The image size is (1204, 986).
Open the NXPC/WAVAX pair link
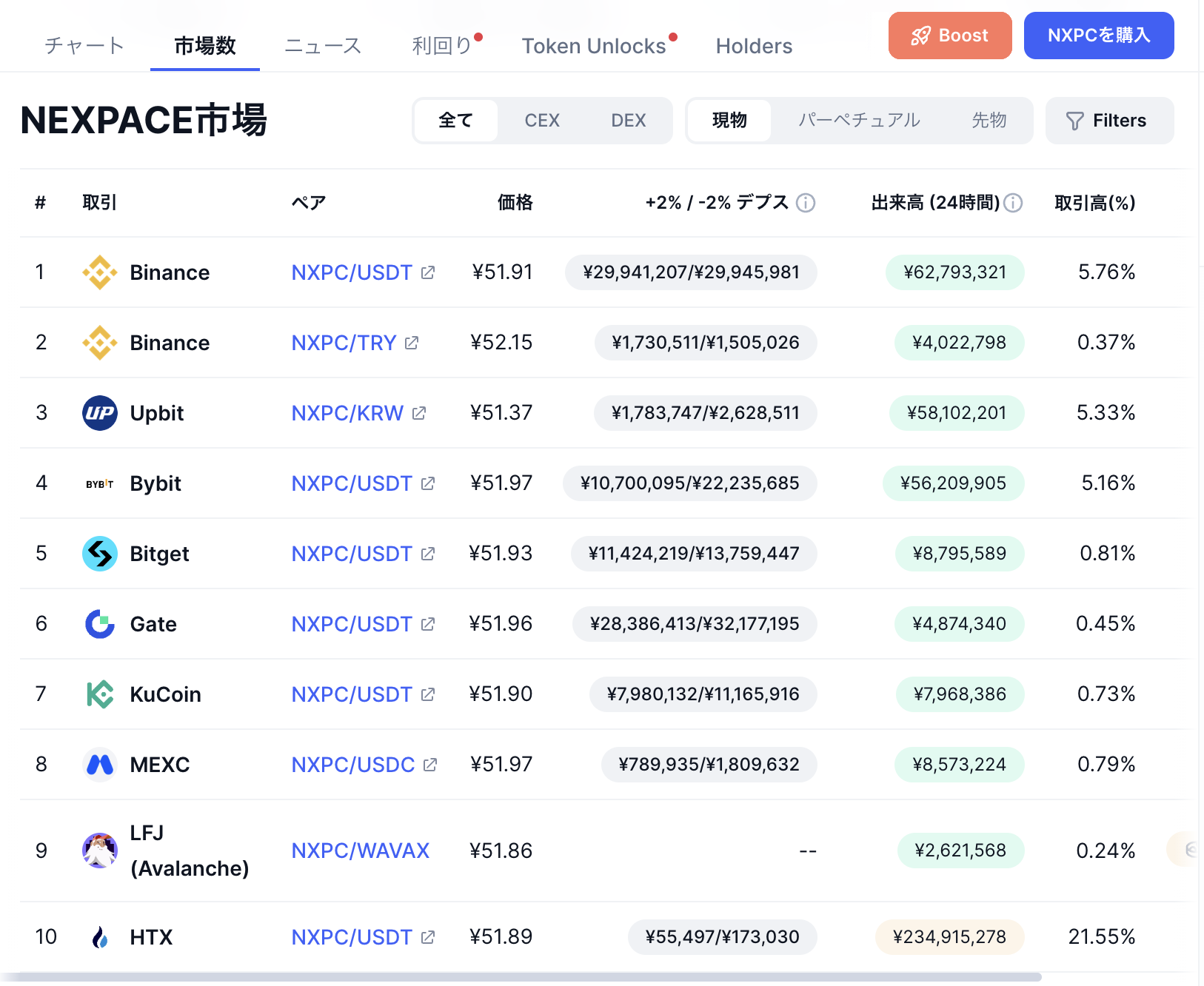(x=361, y=851)
